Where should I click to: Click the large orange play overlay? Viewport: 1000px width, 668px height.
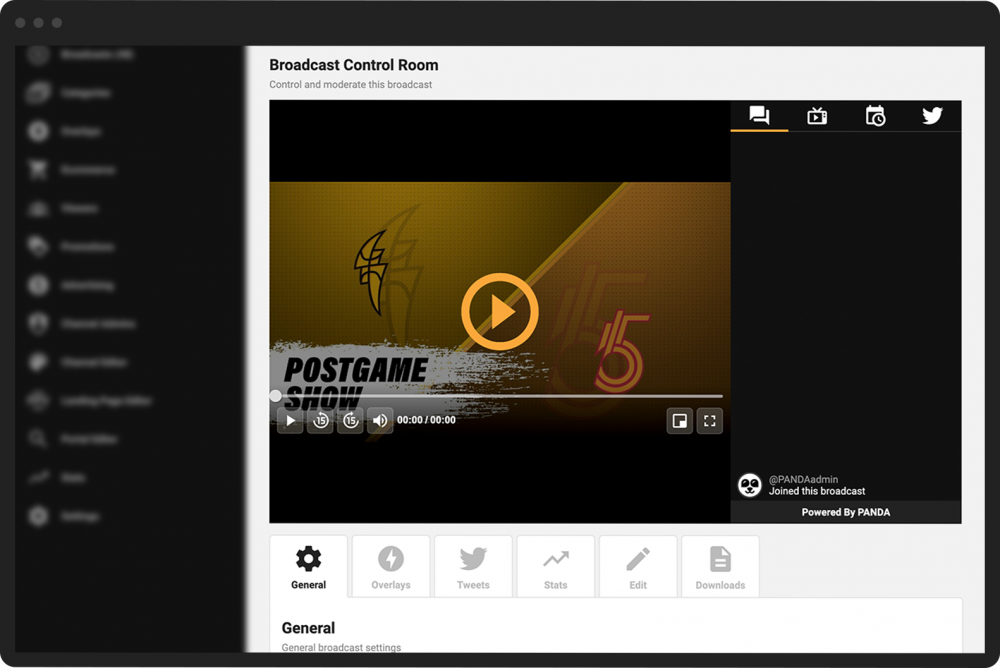pos(498,310)
